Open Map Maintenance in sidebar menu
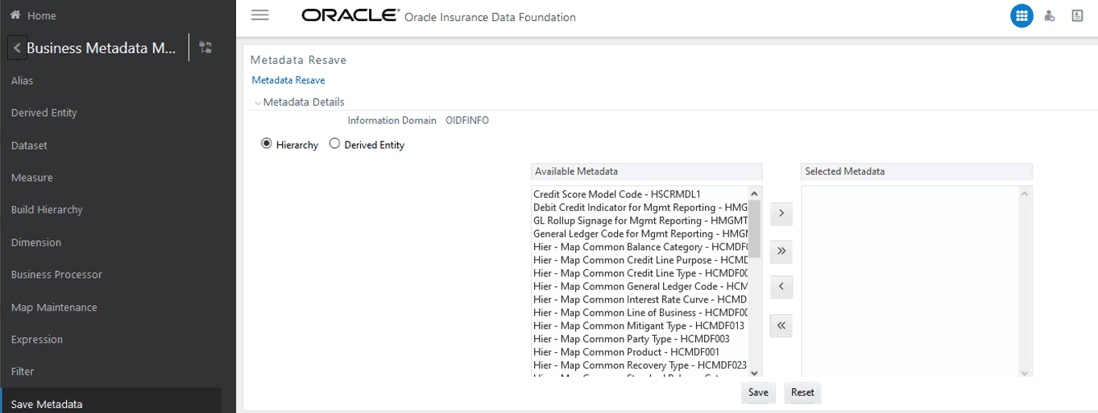Image resolution: width=1098 pixels, height=413 pixels. click(x=54, y=307)
